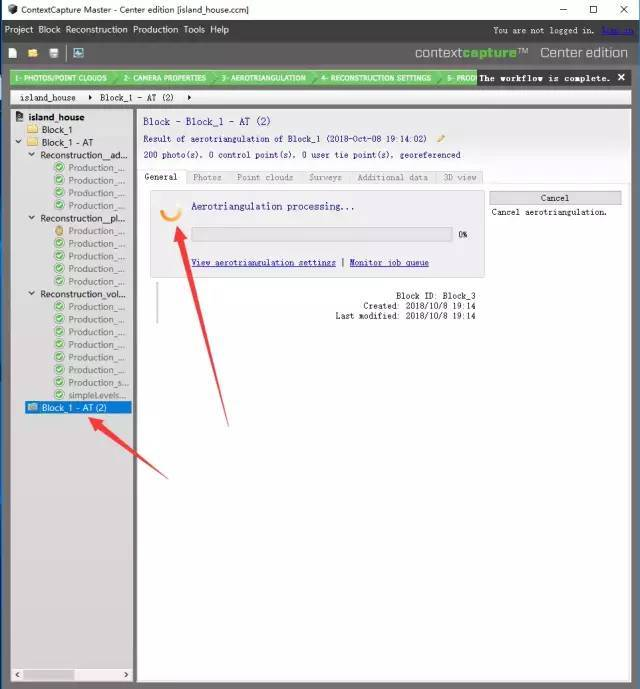
Task: Open a project using the yellow folder icon
Action: [x=33, y=53]
